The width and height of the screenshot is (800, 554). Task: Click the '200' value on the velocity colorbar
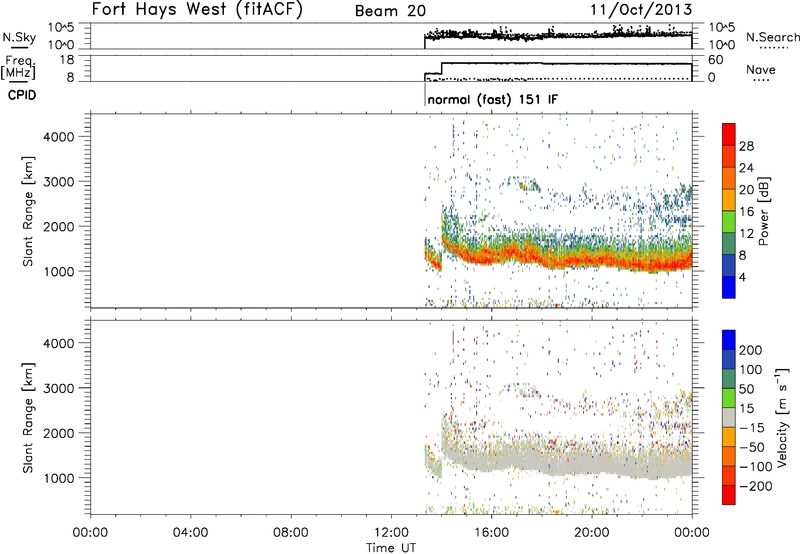tap(751, 350)
